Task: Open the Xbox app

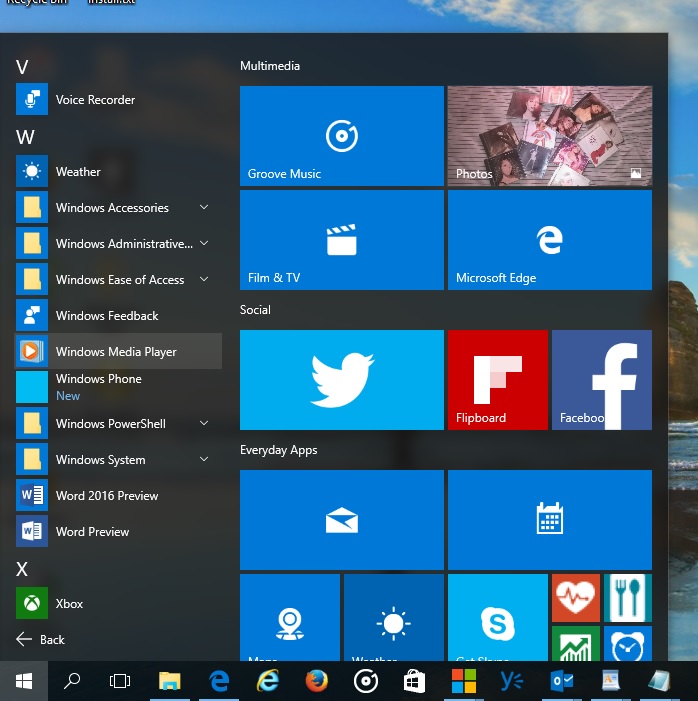Action: click(118, 604)
